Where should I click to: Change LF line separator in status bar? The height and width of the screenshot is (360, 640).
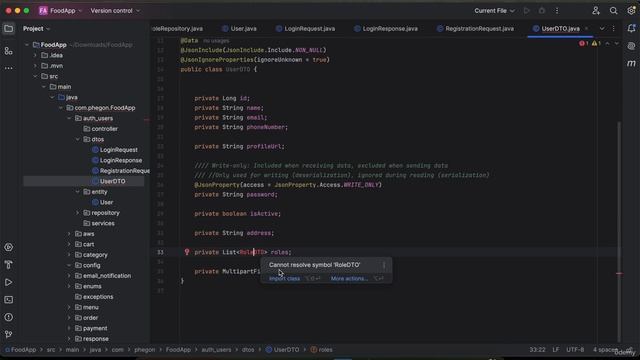point(556,350)
